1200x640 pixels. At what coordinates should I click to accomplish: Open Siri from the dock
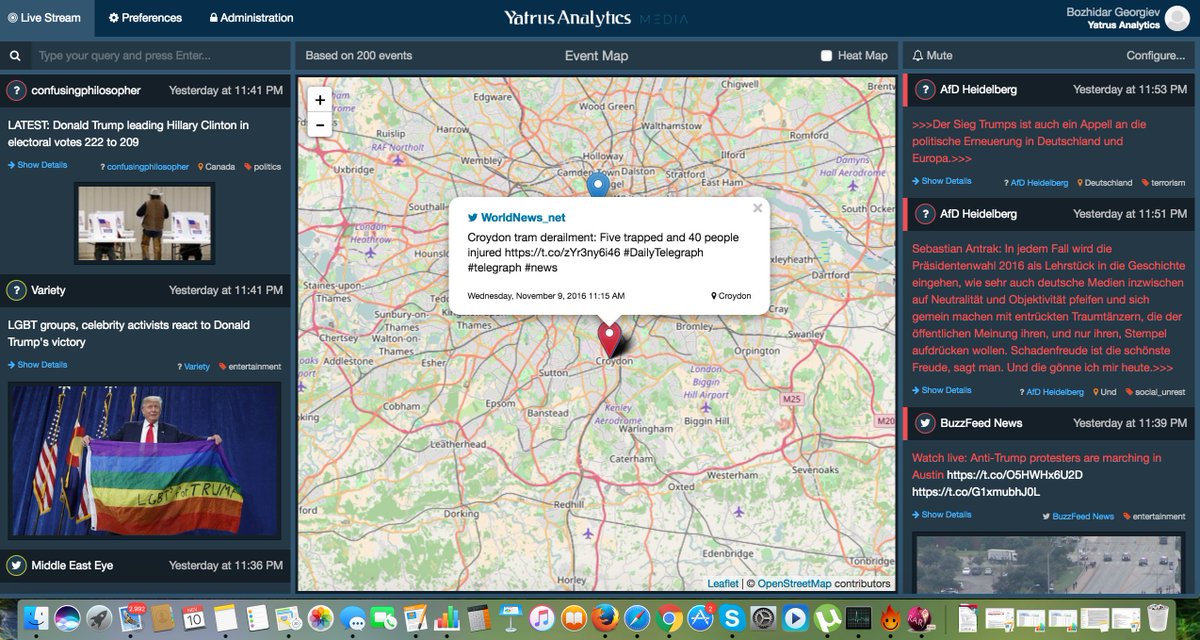[x=68, y=617]
